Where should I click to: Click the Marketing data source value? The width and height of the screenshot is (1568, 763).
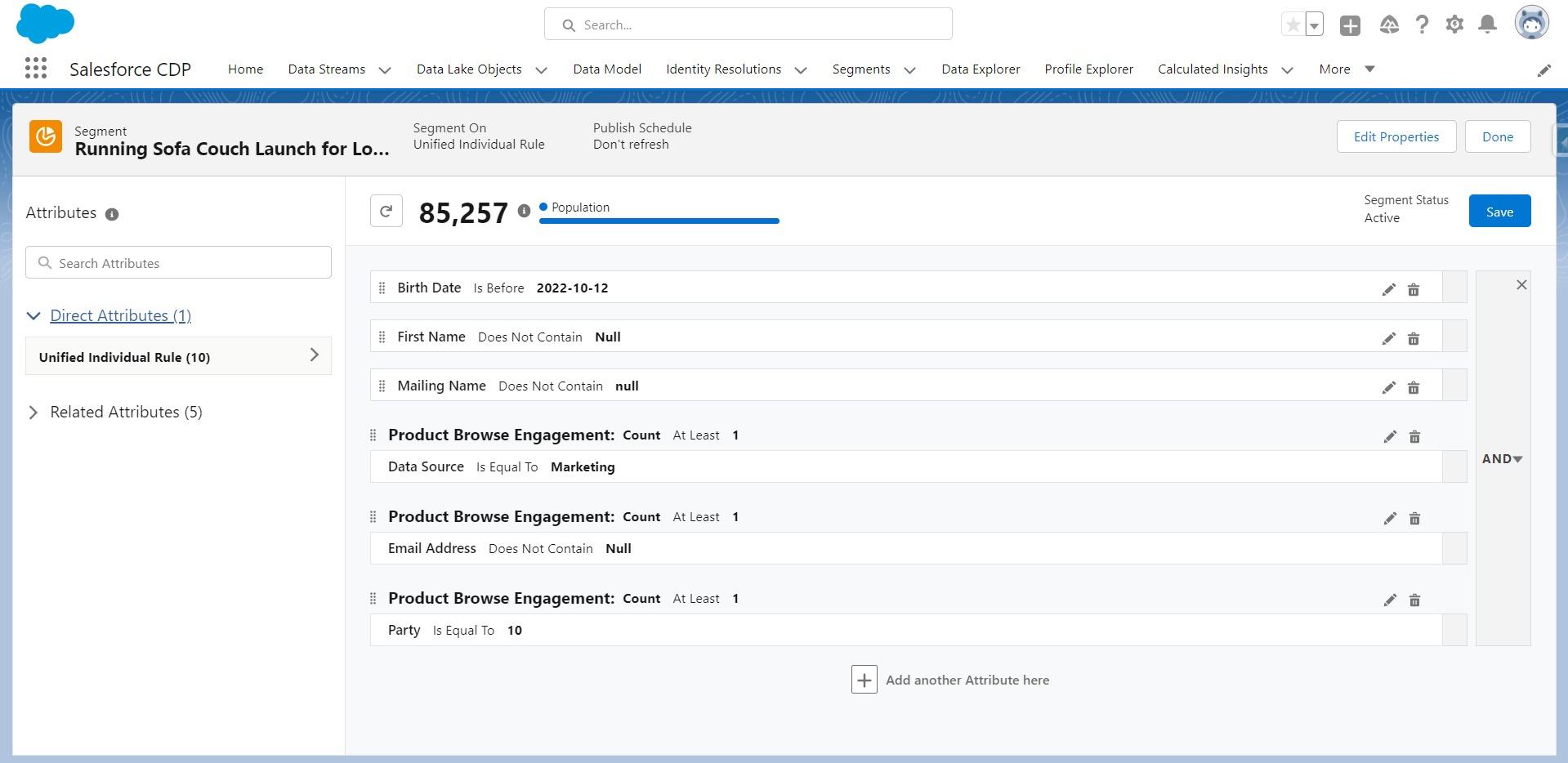coord(583,466)
